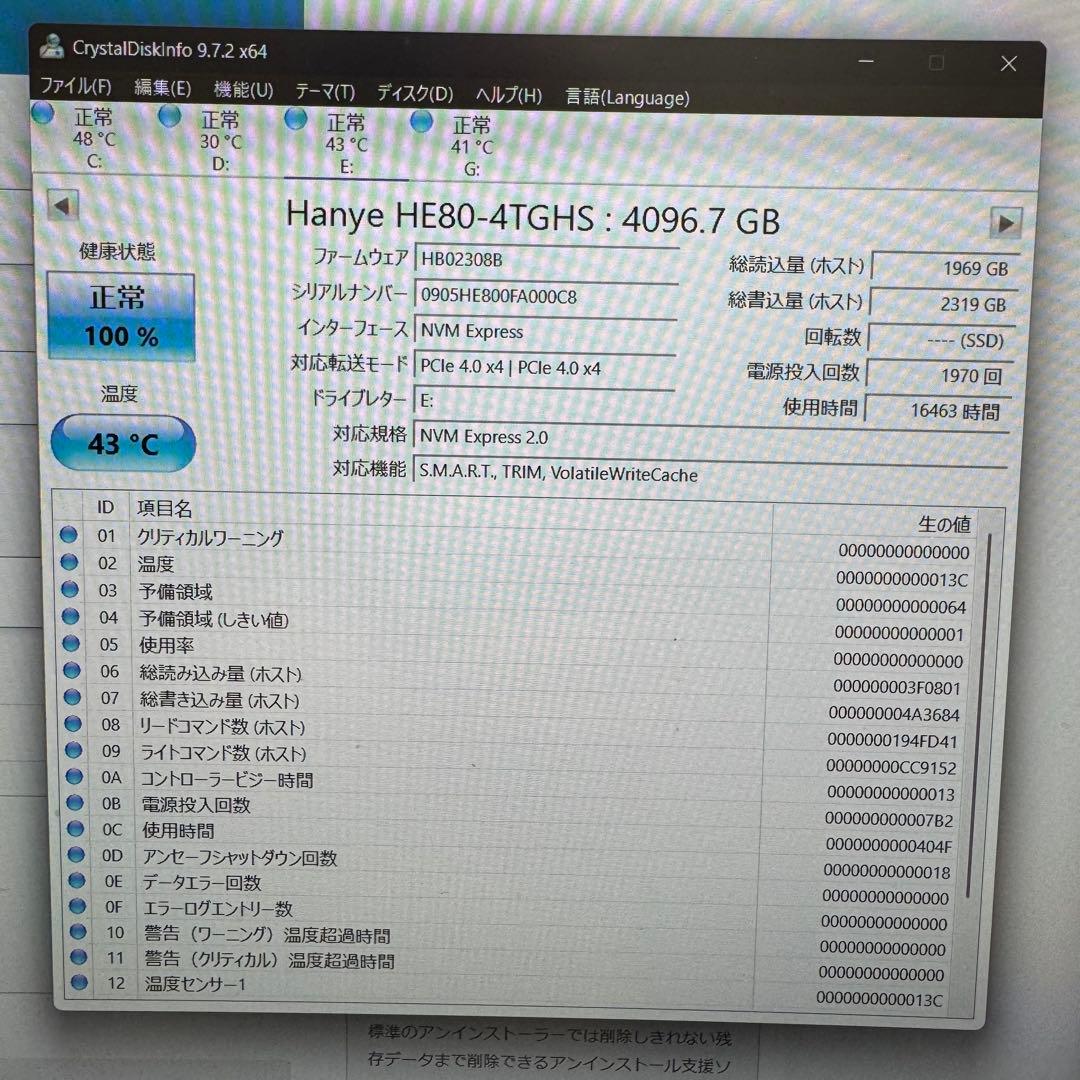The height and width of the screenshot is (1080, 1080).
Task: Open the テーマ(T) menu
Action: [x=324, y=92]
